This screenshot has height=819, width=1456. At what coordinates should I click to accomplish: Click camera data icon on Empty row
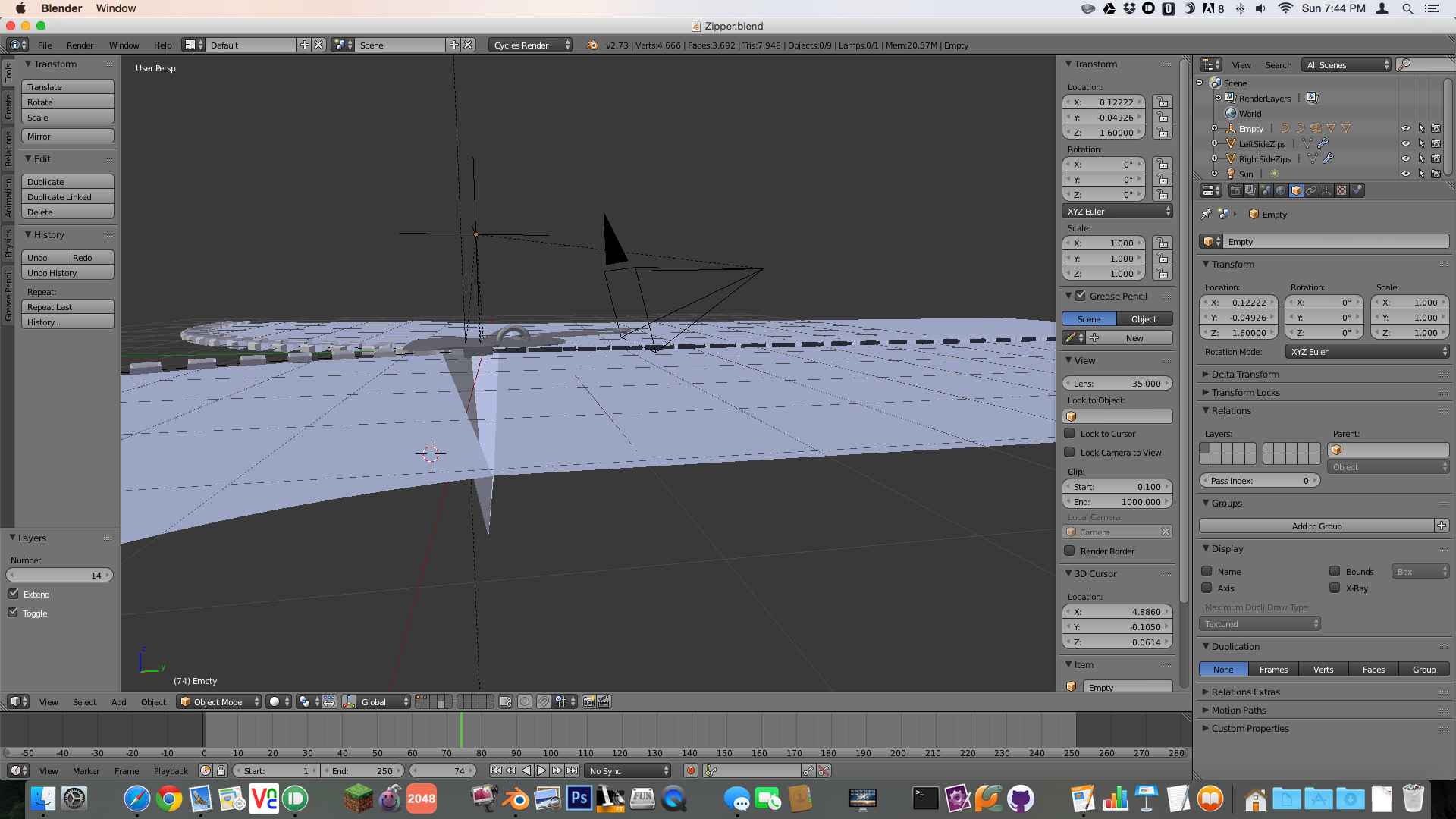(1316, 129)
